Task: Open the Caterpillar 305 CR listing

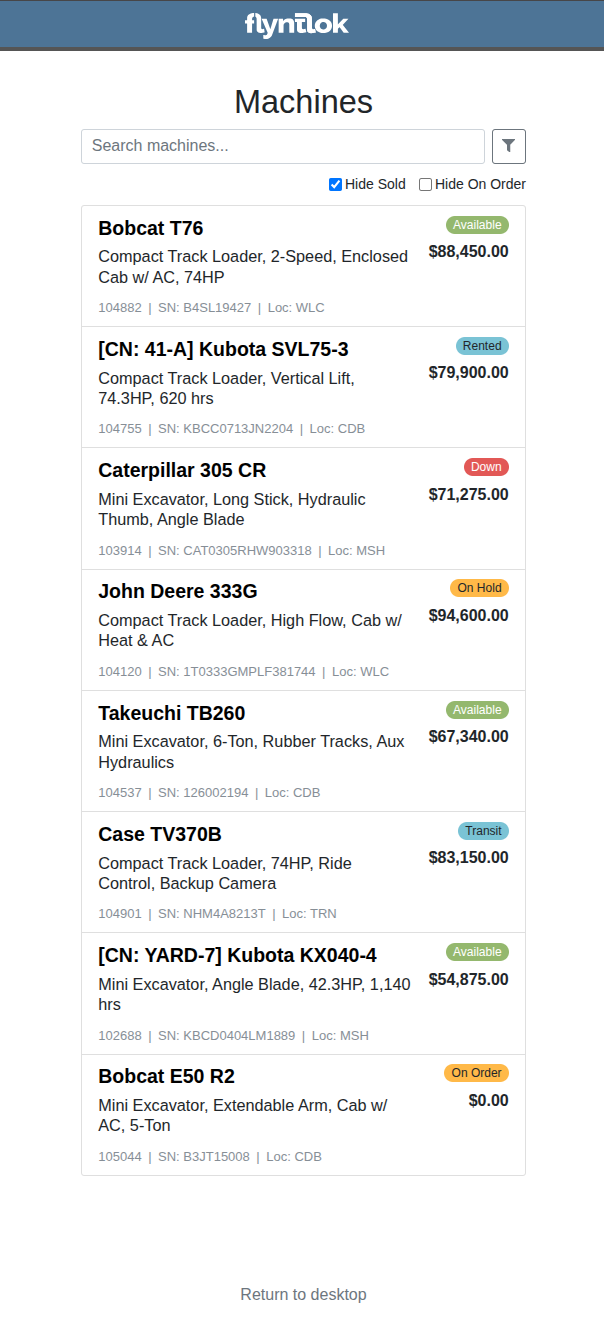Action: point(303,509)
